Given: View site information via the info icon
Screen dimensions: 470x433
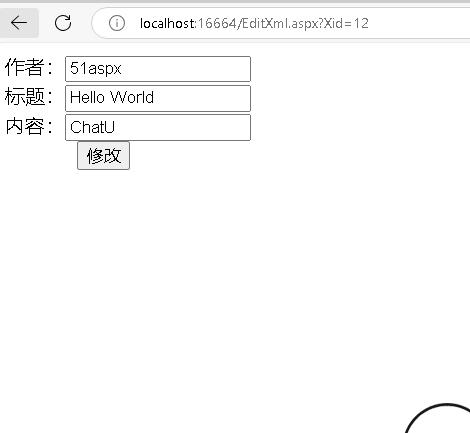Looking at the screenshot, I should (117, 23).
